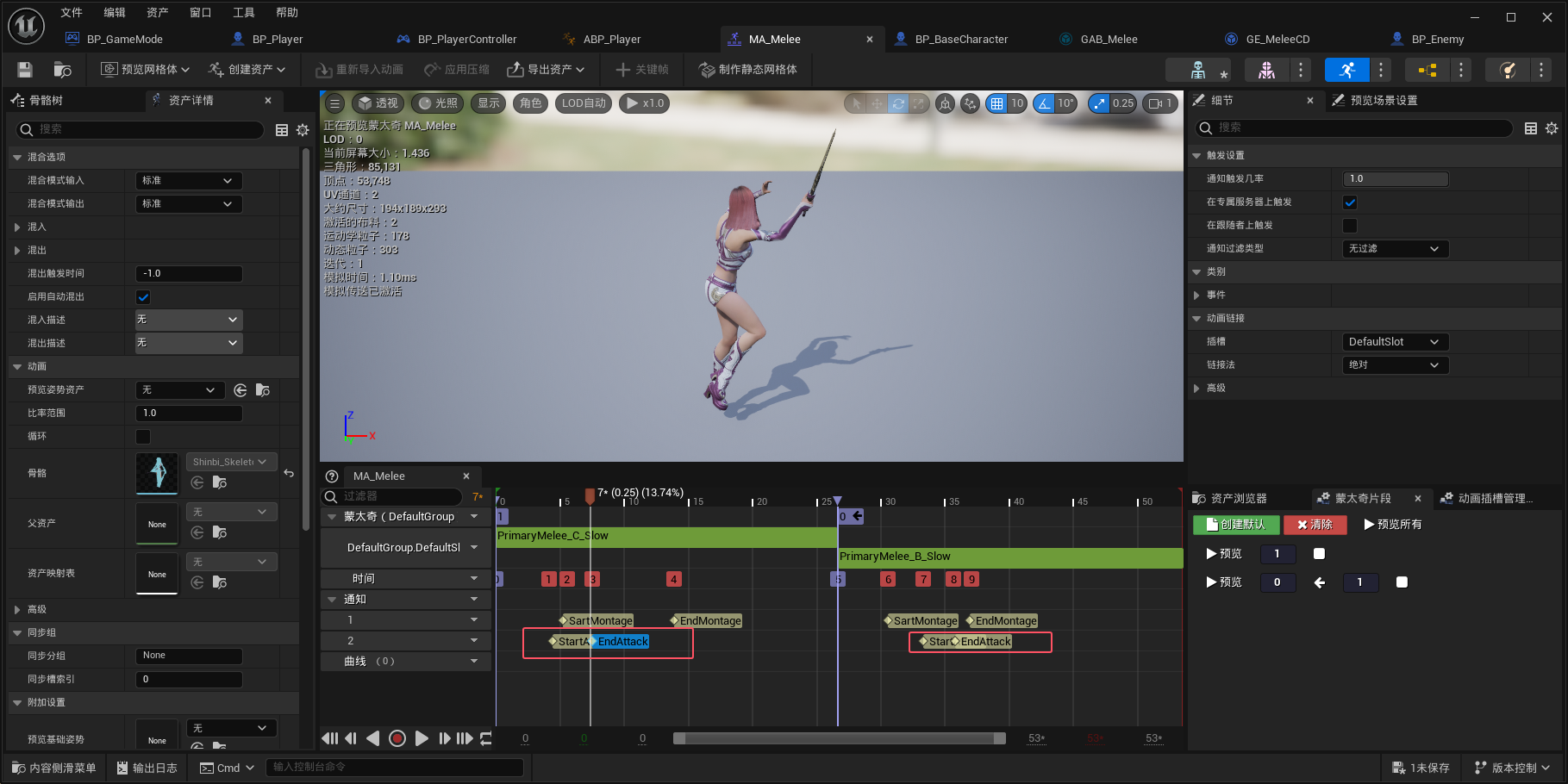Click camera speed button in viewport
This screenshot has height=784, width=1568.
point(1160,103)
